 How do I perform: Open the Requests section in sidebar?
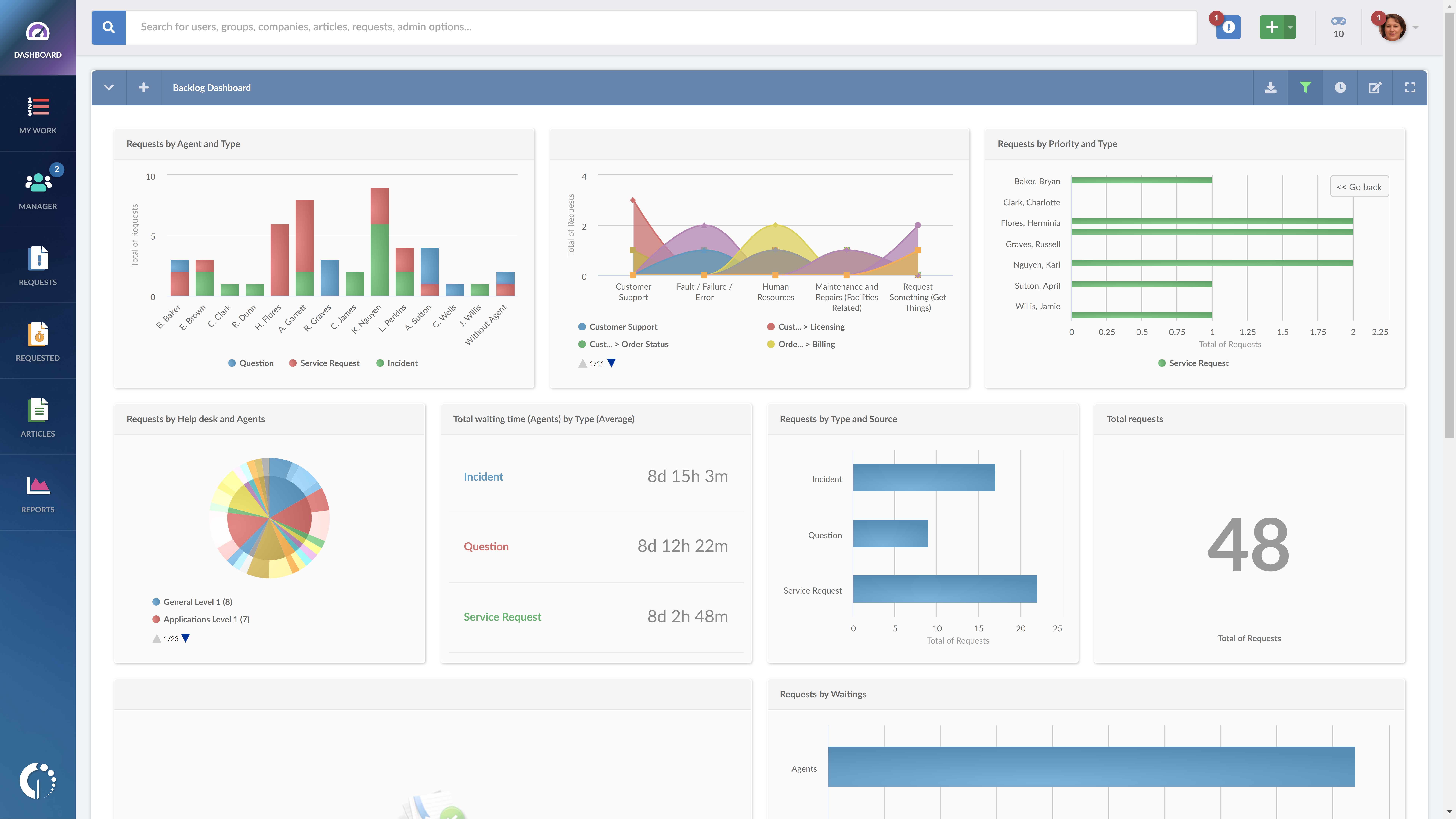pyautogui.click(x=38, y=266)
